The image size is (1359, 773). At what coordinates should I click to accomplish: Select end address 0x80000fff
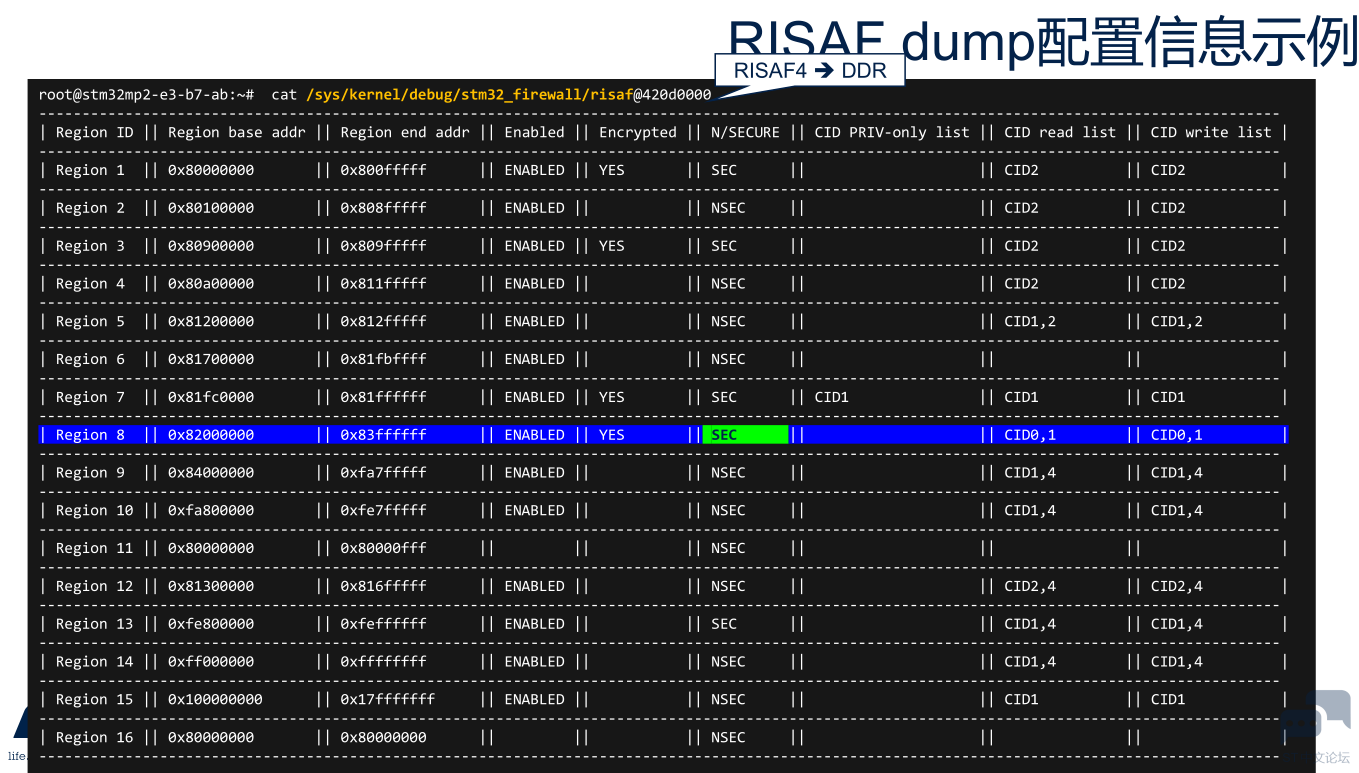[x=384, y=548]
